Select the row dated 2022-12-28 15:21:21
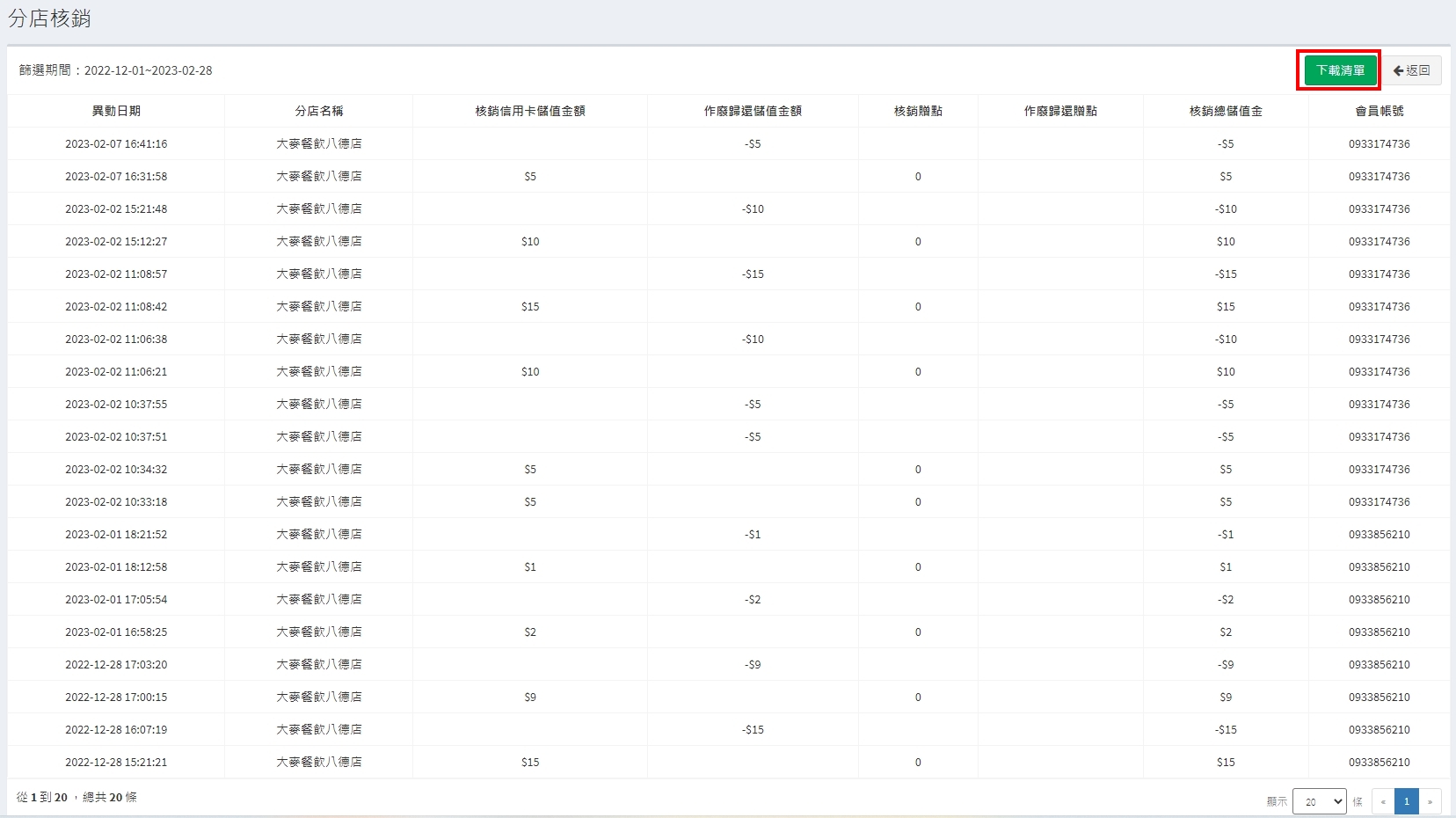This screenshot has height=818, width=1456. pyautogui.click(x=116, y=763)
